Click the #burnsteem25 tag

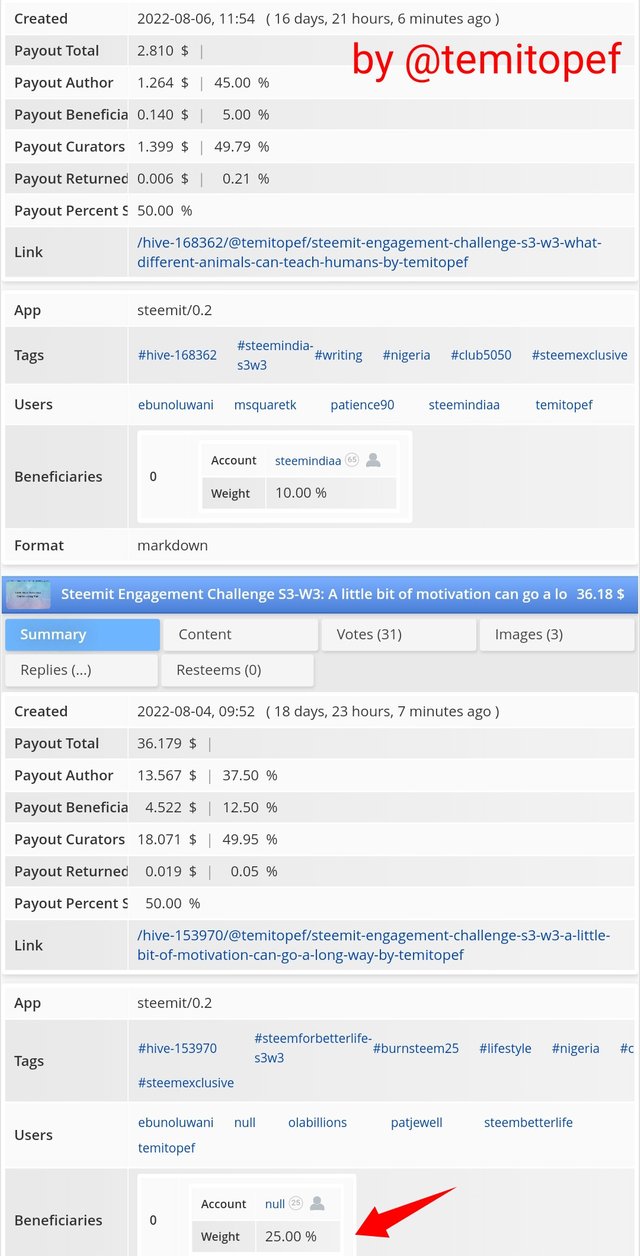416,1048
